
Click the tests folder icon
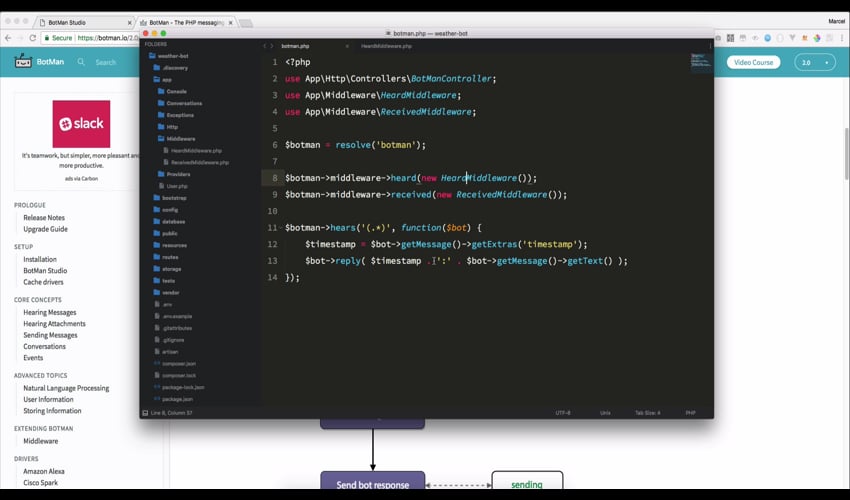click(157, 280)
